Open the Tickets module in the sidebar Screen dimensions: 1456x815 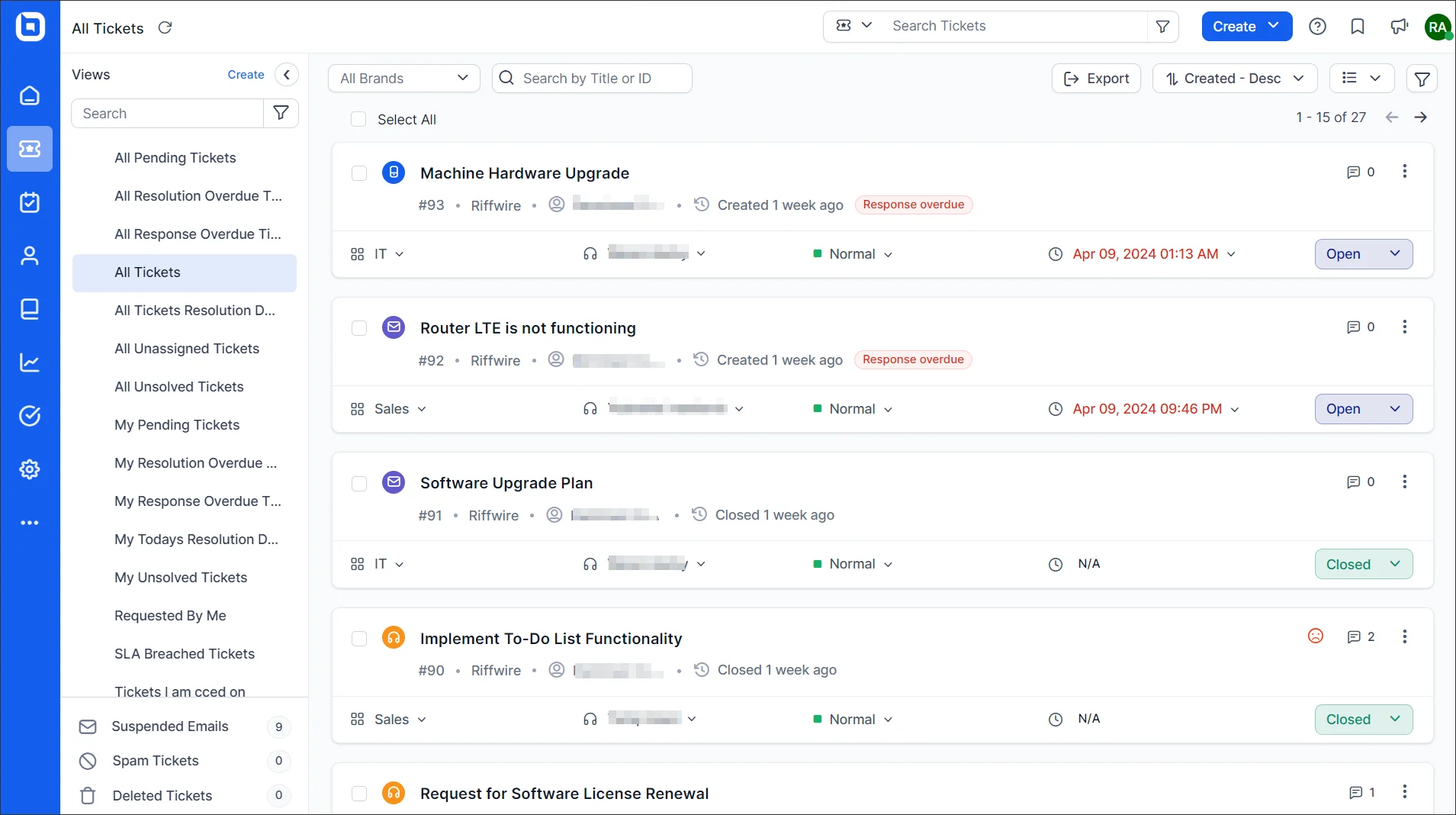click(30, 149)
